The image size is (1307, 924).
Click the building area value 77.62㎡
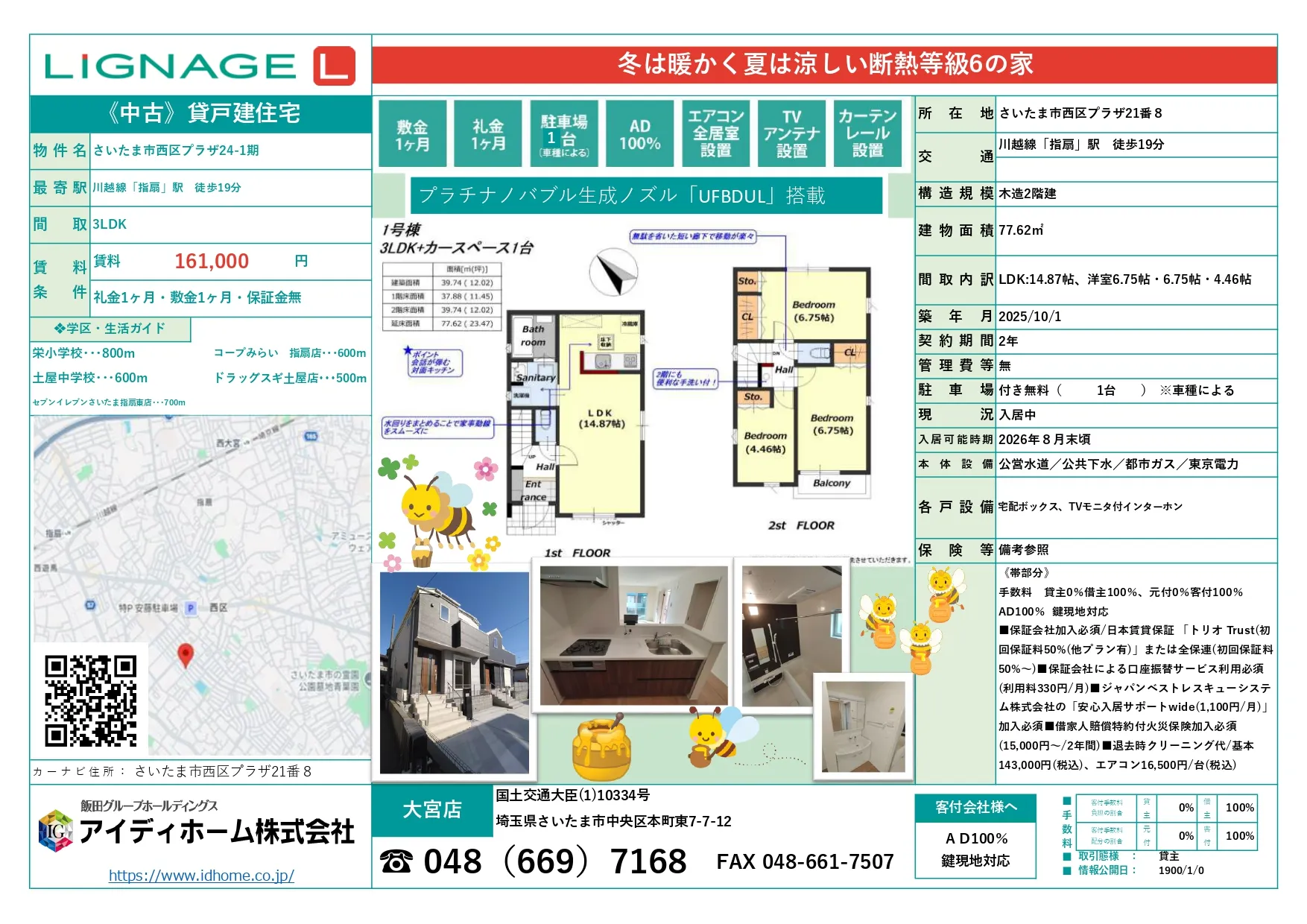(x=1021, y=230)
